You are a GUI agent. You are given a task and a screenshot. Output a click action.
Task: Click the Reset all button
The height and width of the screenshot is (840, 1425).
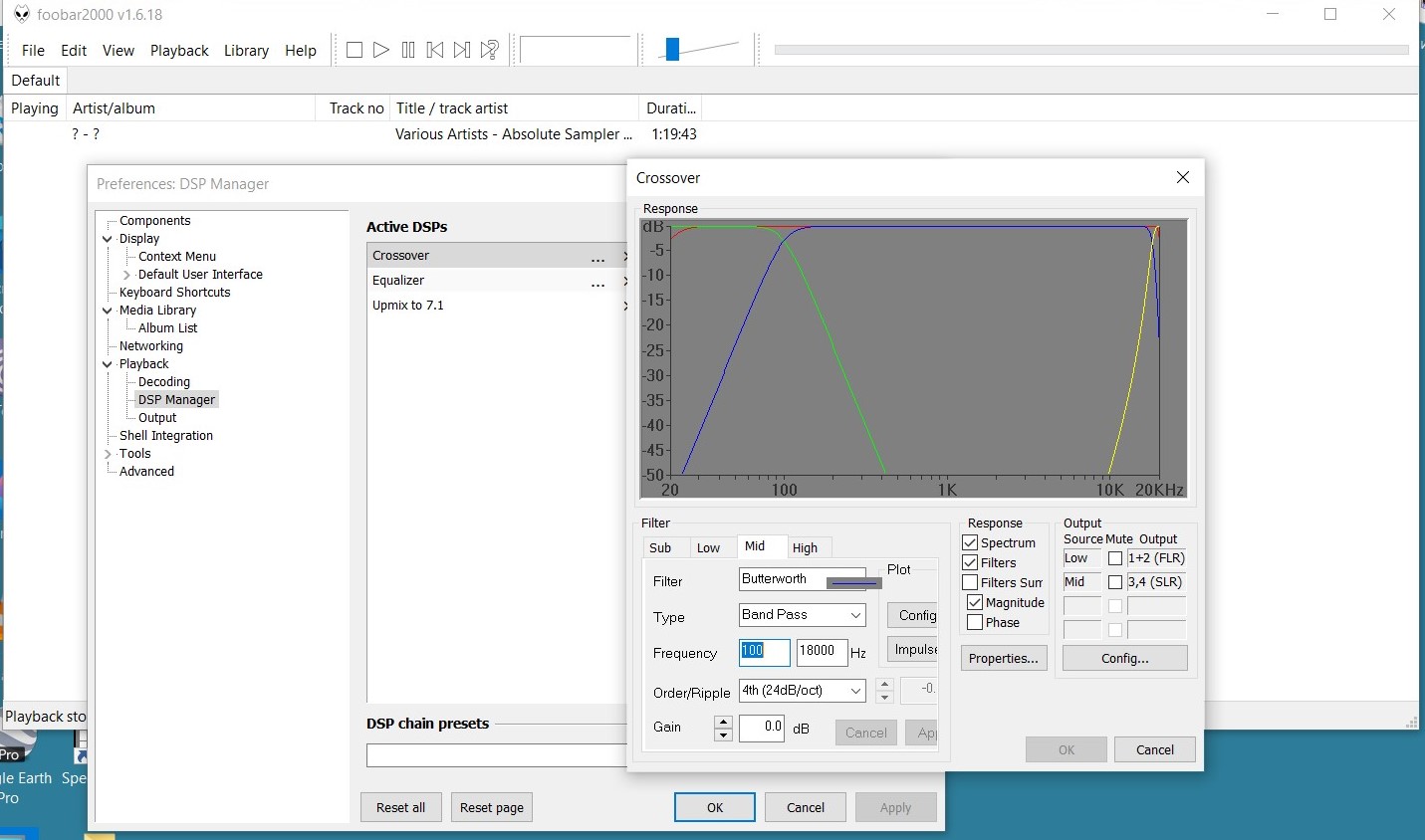pos(400,807)
